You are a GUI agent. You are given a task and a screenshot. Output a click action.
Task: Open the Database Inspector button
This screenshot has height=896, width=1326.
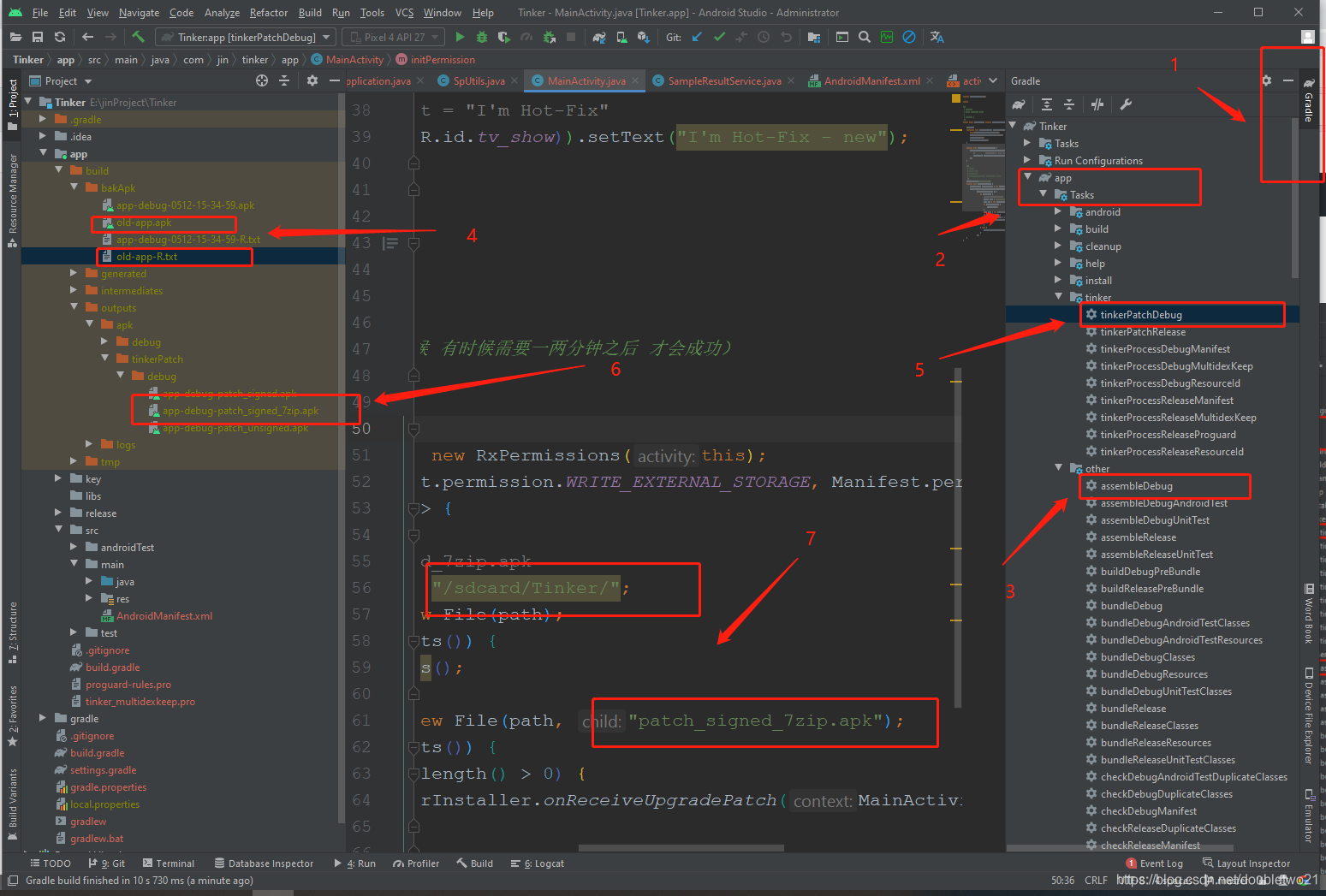coord(264,863)
